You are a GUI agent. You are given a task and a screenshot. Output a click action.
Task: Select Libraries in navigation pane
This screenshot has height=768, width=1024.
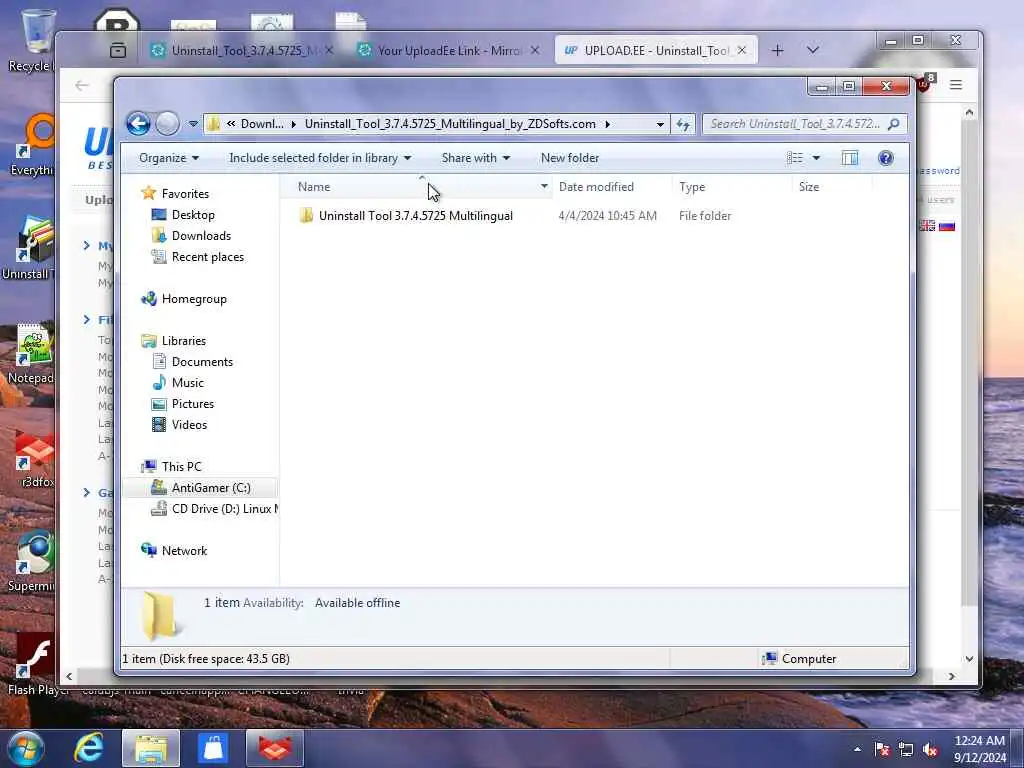click(184, 341)
